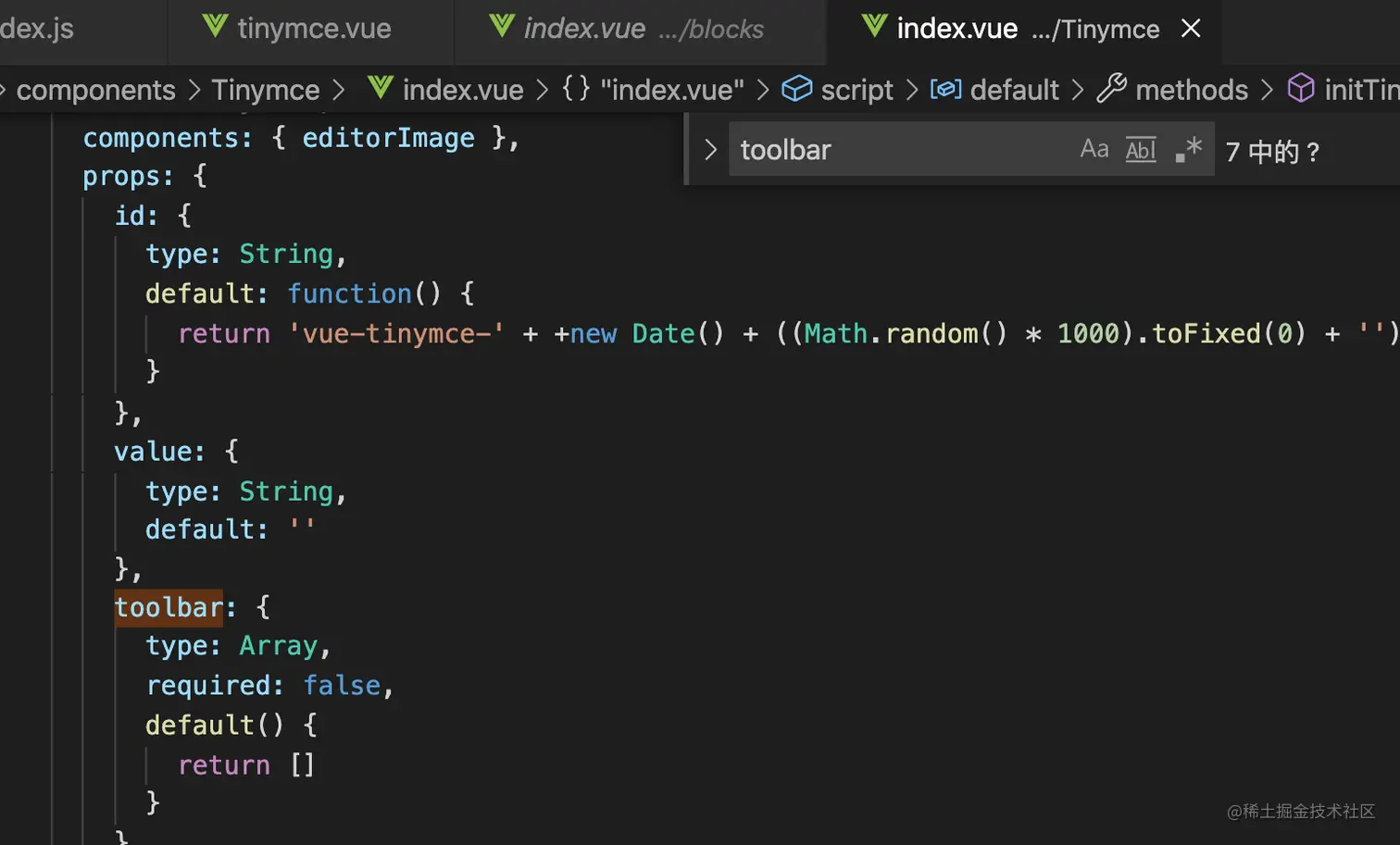Click the initTinymce cube breadcrumb icon

[x=1301, y=89]
